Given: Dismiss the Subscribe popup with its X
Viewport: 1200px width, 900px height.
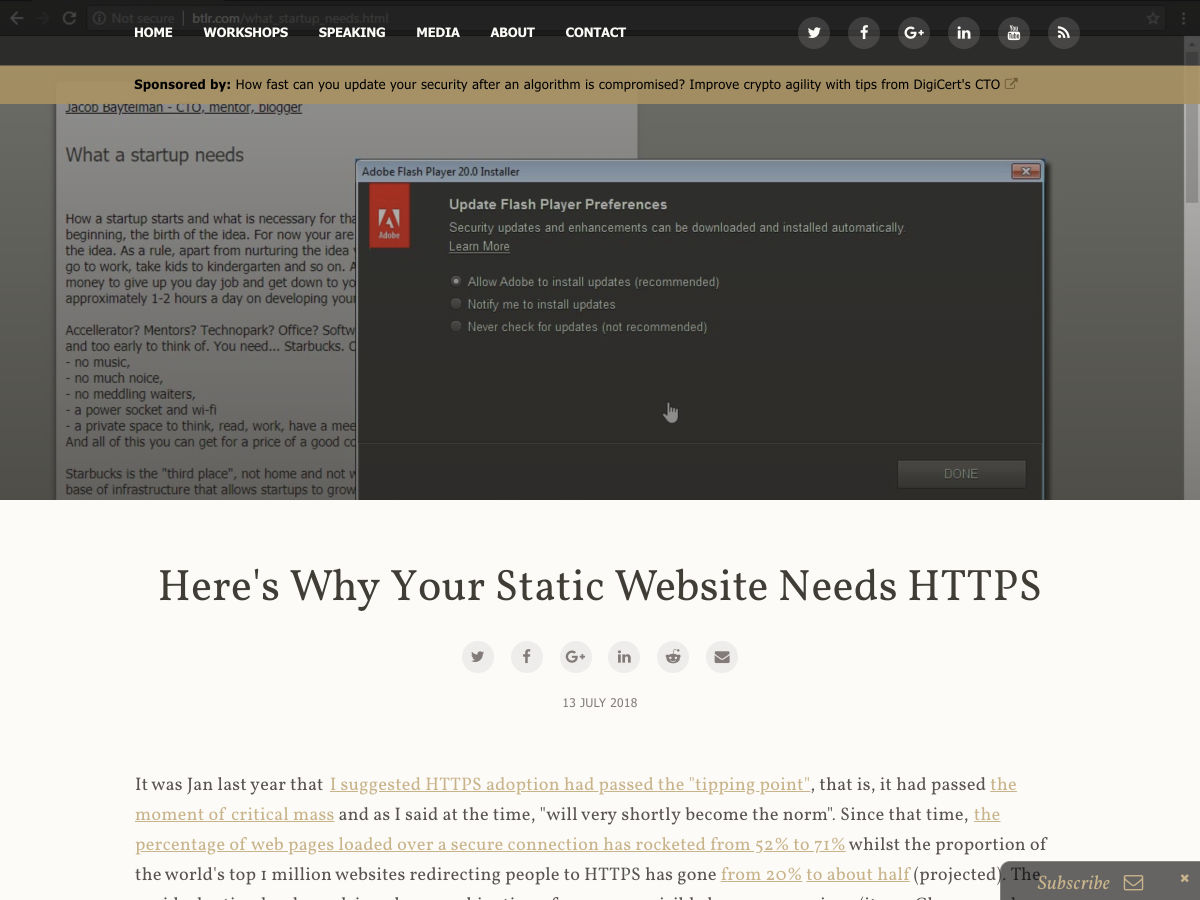Looking at the screenshot, I should 1184,878.
